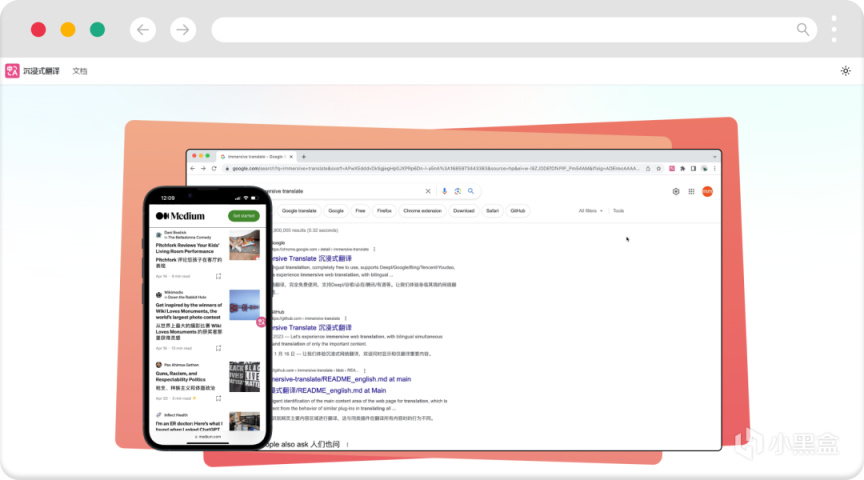Open the 'All filters' dropdown
Screen dimensions: 864x480
tap(590, 211)
